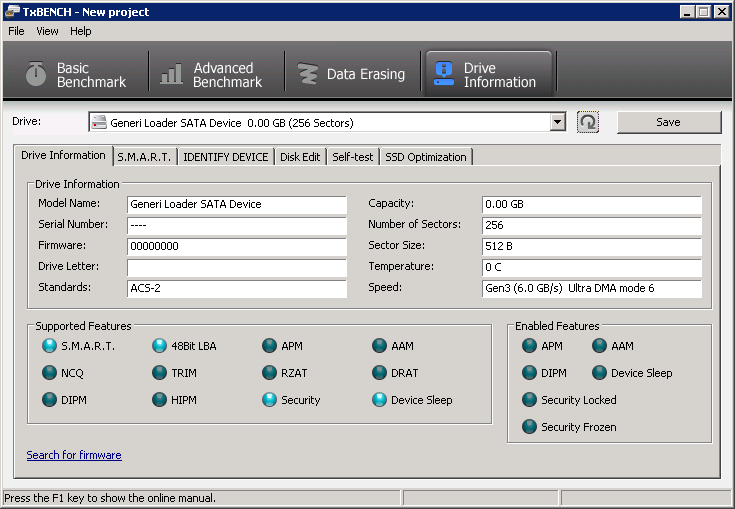Click the drive icon in the Drive combo box
Screen dimensions: 735x509
point(99,122)
